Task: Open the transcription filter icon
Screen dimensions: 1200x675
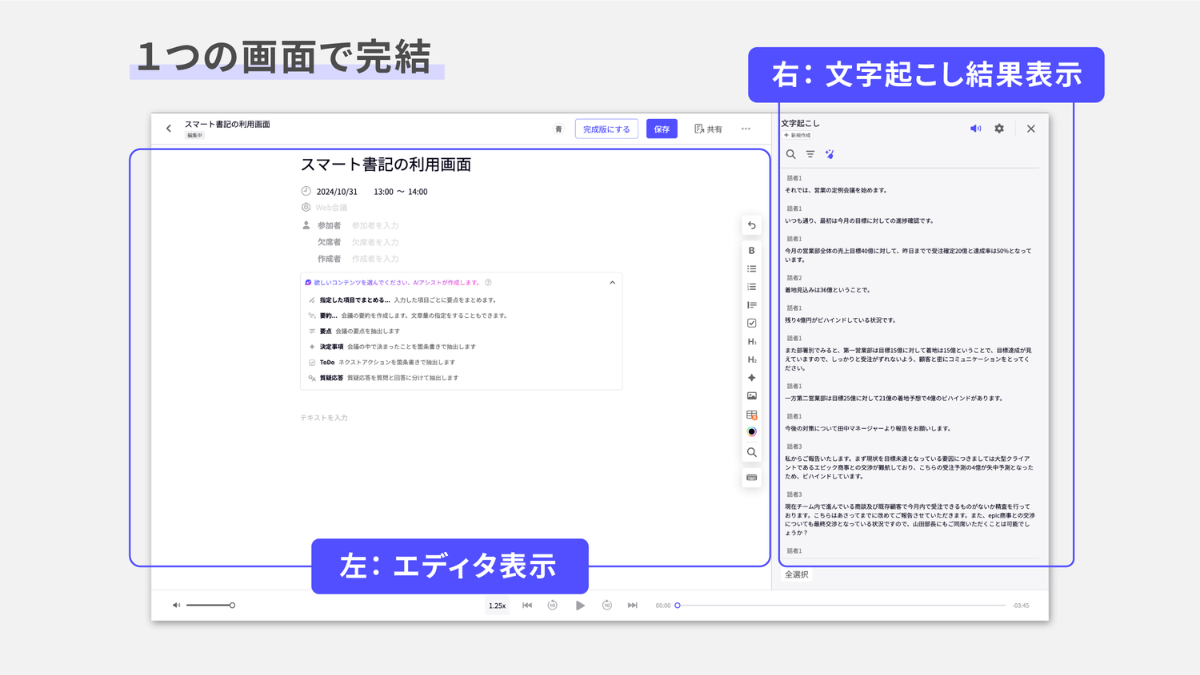Action: [x=810, y=155]
